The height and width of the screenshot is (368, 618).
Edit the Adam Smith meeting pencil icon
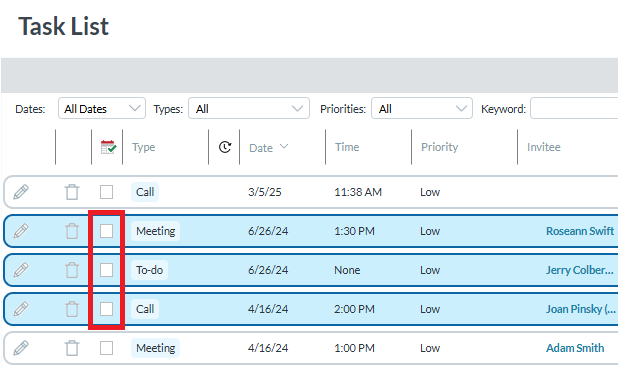coord(21,348)
